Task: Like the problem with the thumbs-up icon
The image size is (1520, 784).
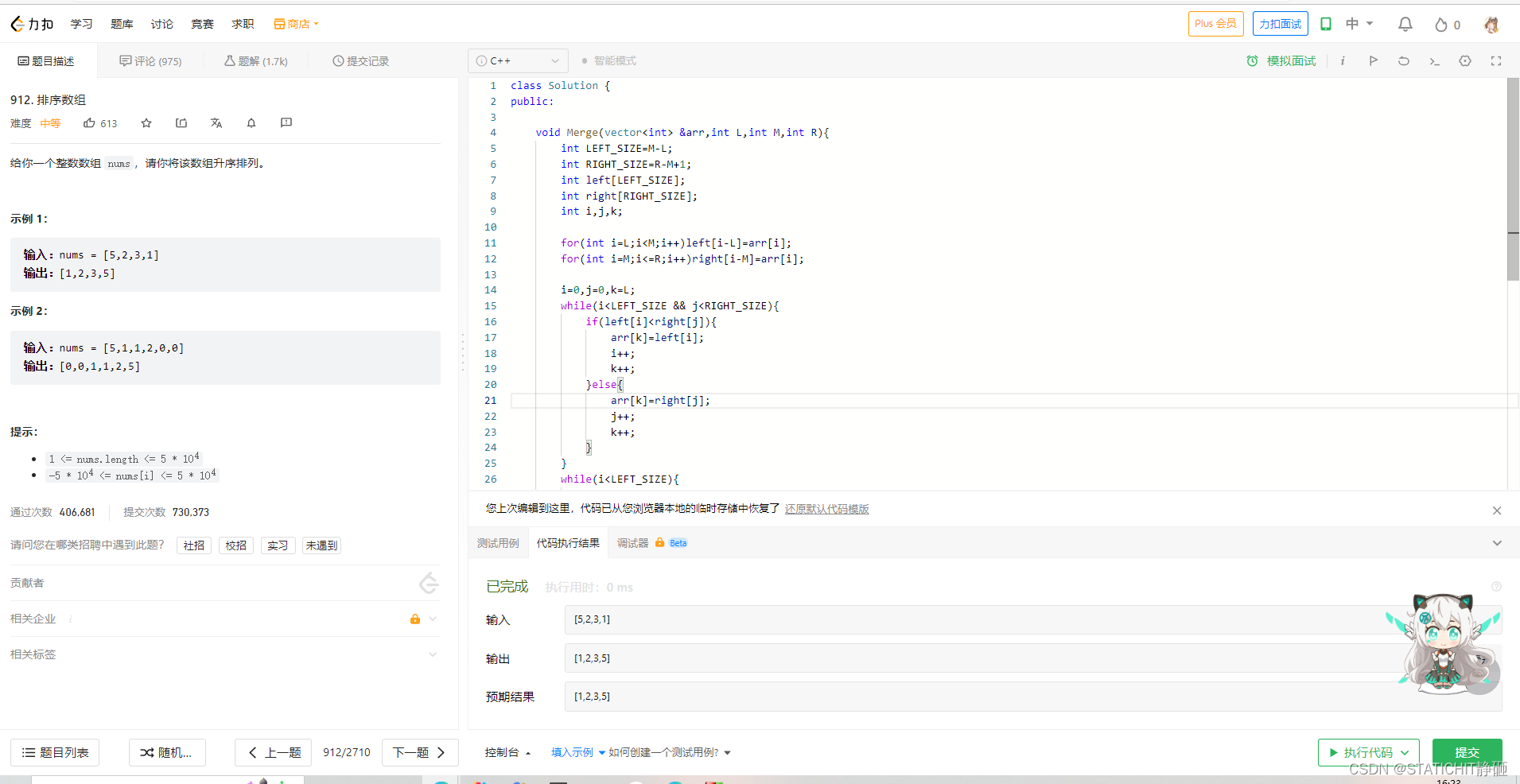Action: (89, 122)
